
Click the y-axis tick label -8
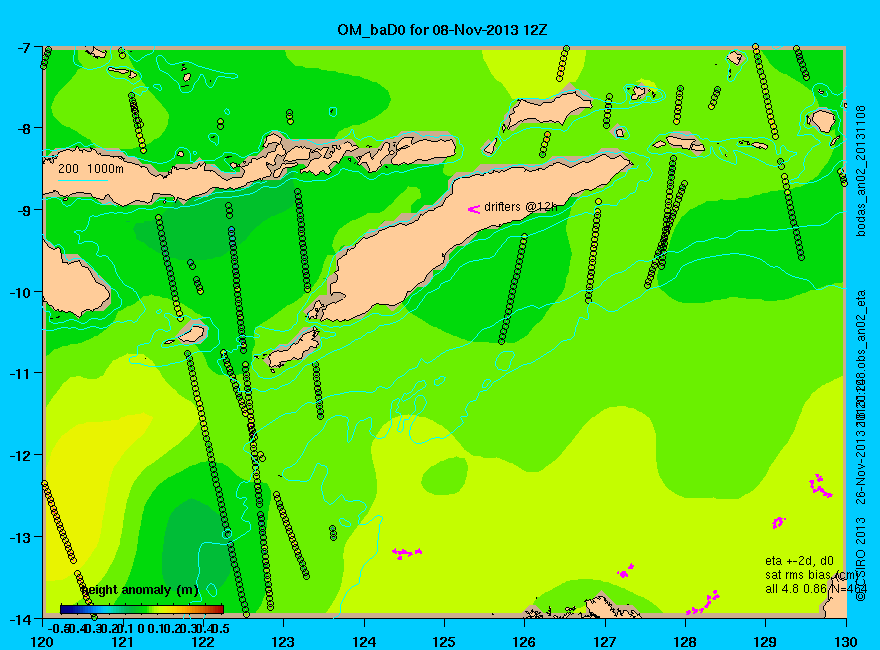coord(22,127)
